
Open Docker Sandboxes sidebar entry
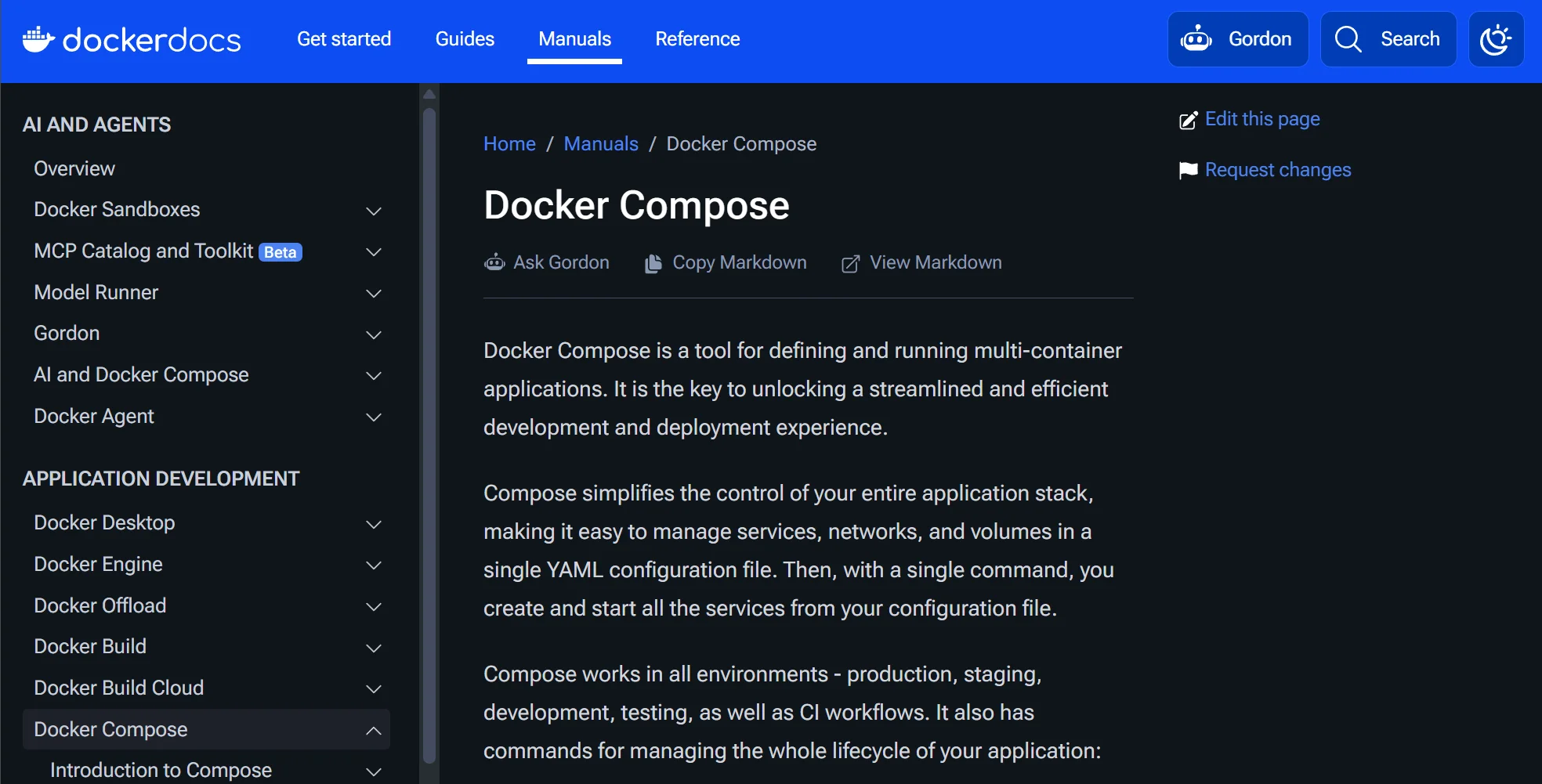[117, 209]
